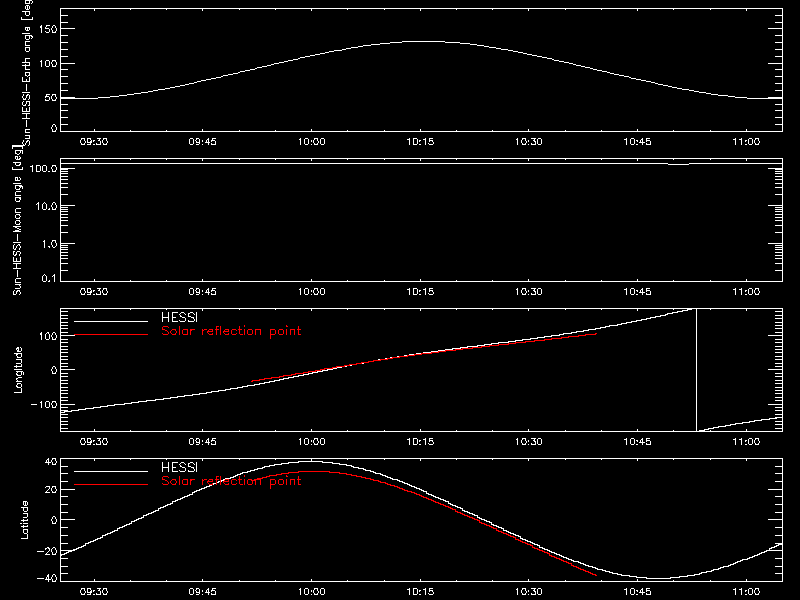Click the 40 tick on Latitude axis
Image resolution: width=800 pixels, height=600 pixels.
[x=51, y=462]
